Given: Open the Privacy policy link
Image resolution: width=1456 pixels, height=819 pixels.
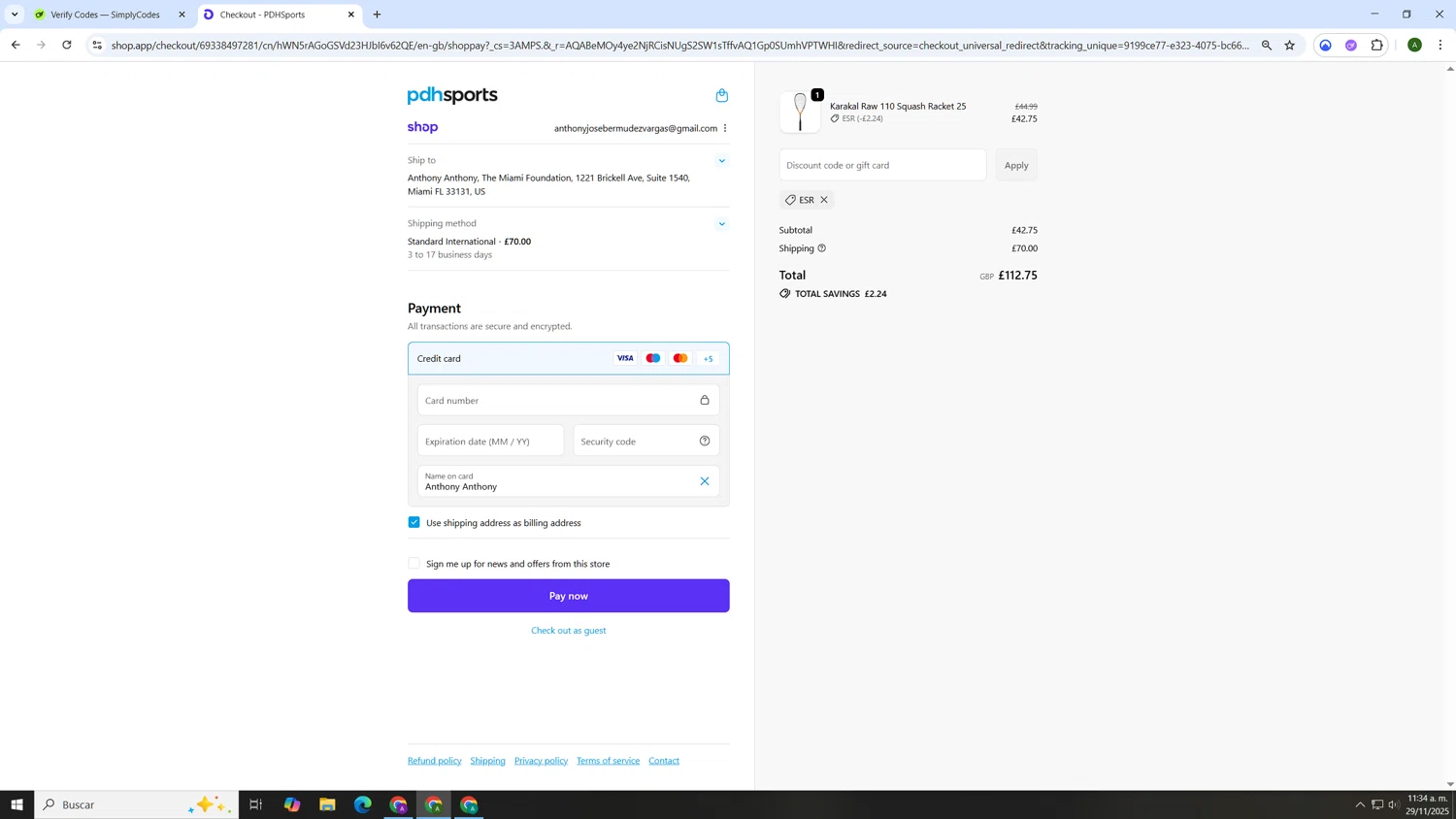Looking at the screenshot, I should [541, 761].
